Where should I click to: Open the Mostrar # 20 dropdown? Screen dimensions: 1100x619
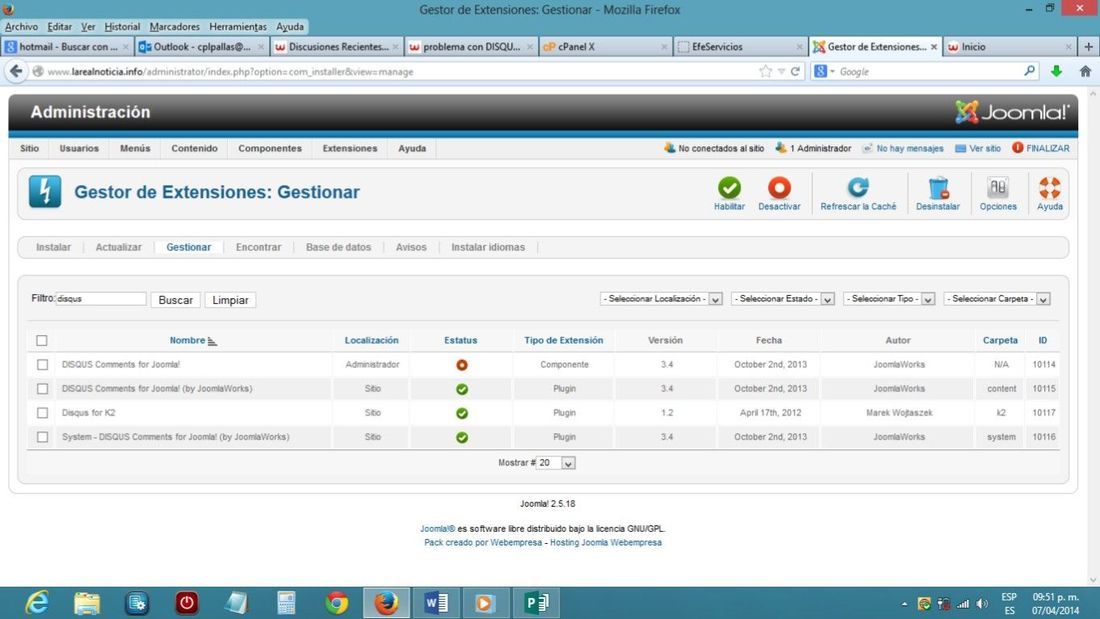point(556,463)
